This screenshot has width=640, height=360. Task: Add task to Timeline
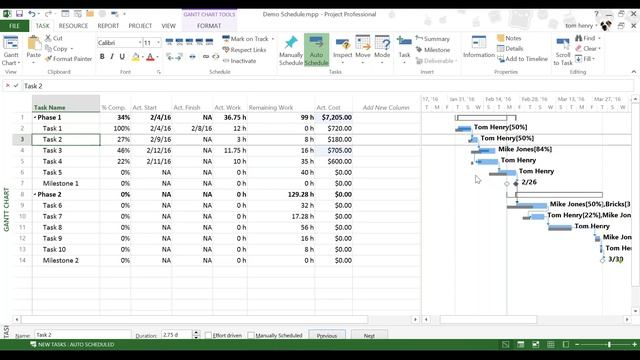tap(522, 59)
